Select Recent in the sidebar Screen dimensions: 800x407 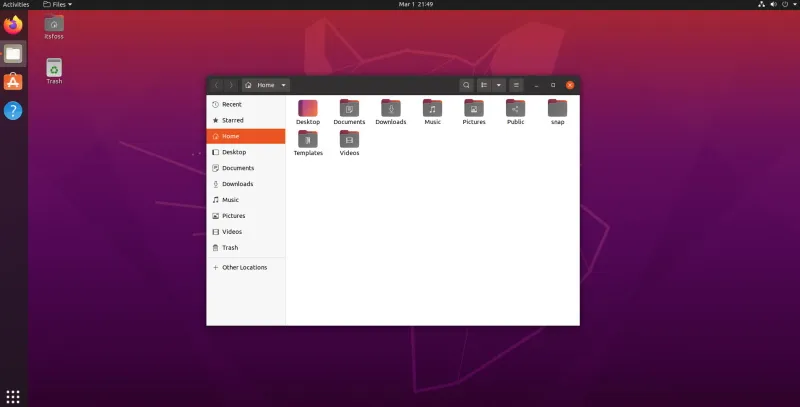231,104
